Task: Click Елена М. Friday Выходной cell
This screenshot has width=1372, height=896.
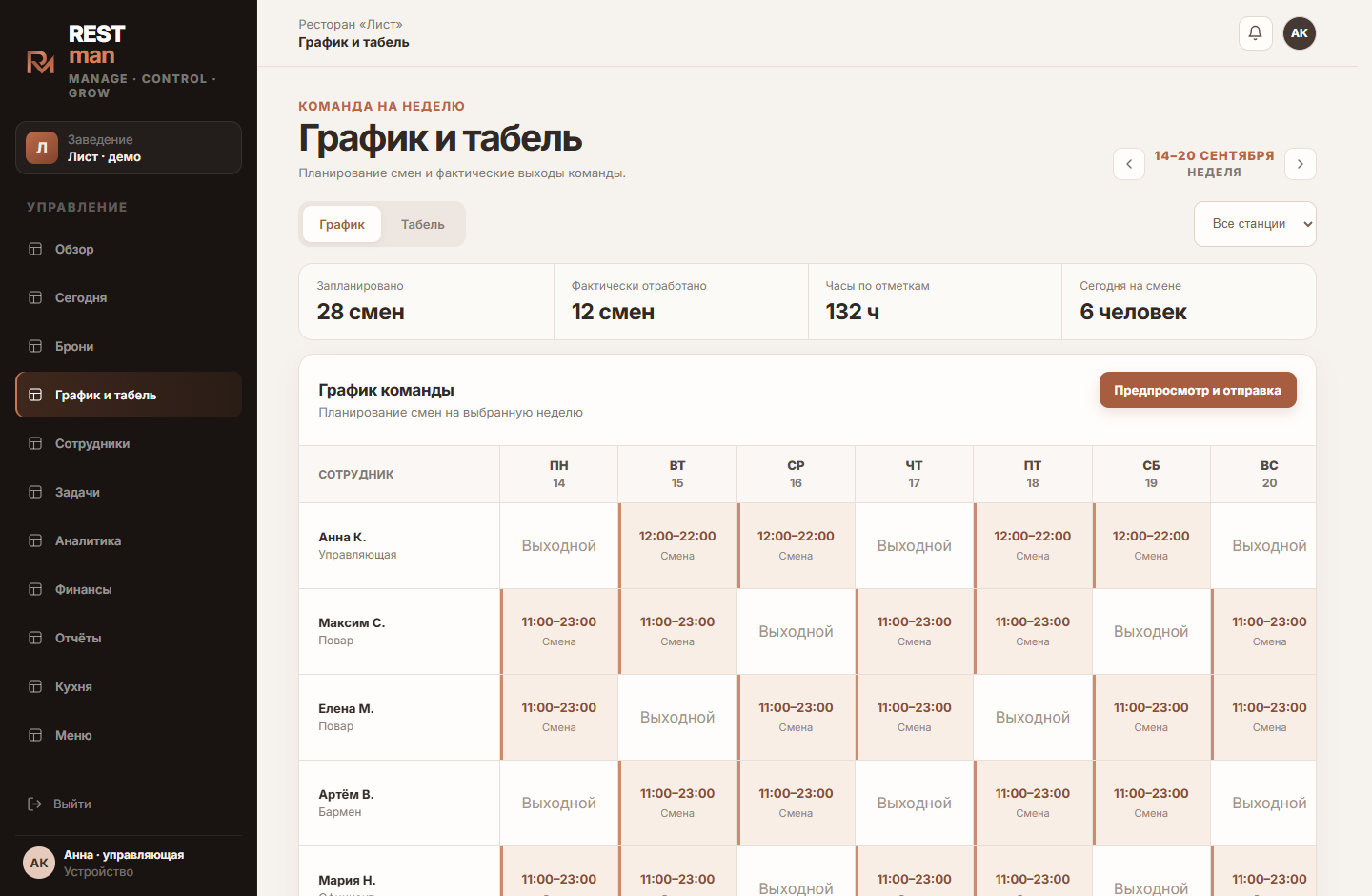Action: click(x=1033, y=717)
